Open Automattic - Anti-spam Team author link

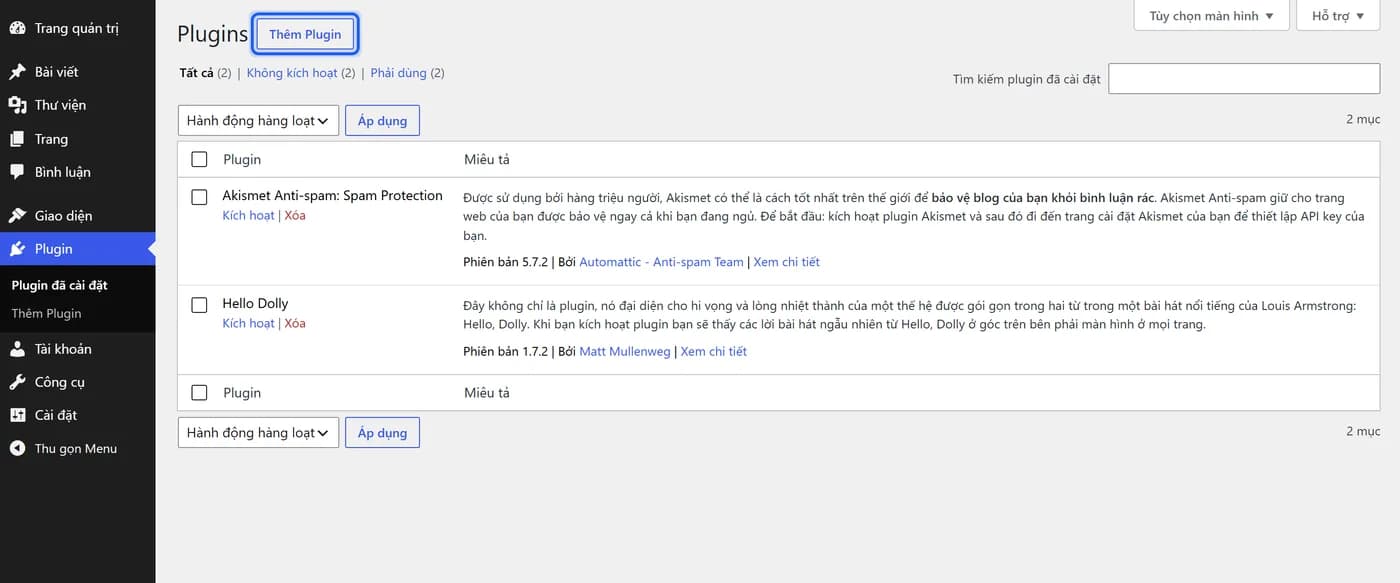[661, 262]
